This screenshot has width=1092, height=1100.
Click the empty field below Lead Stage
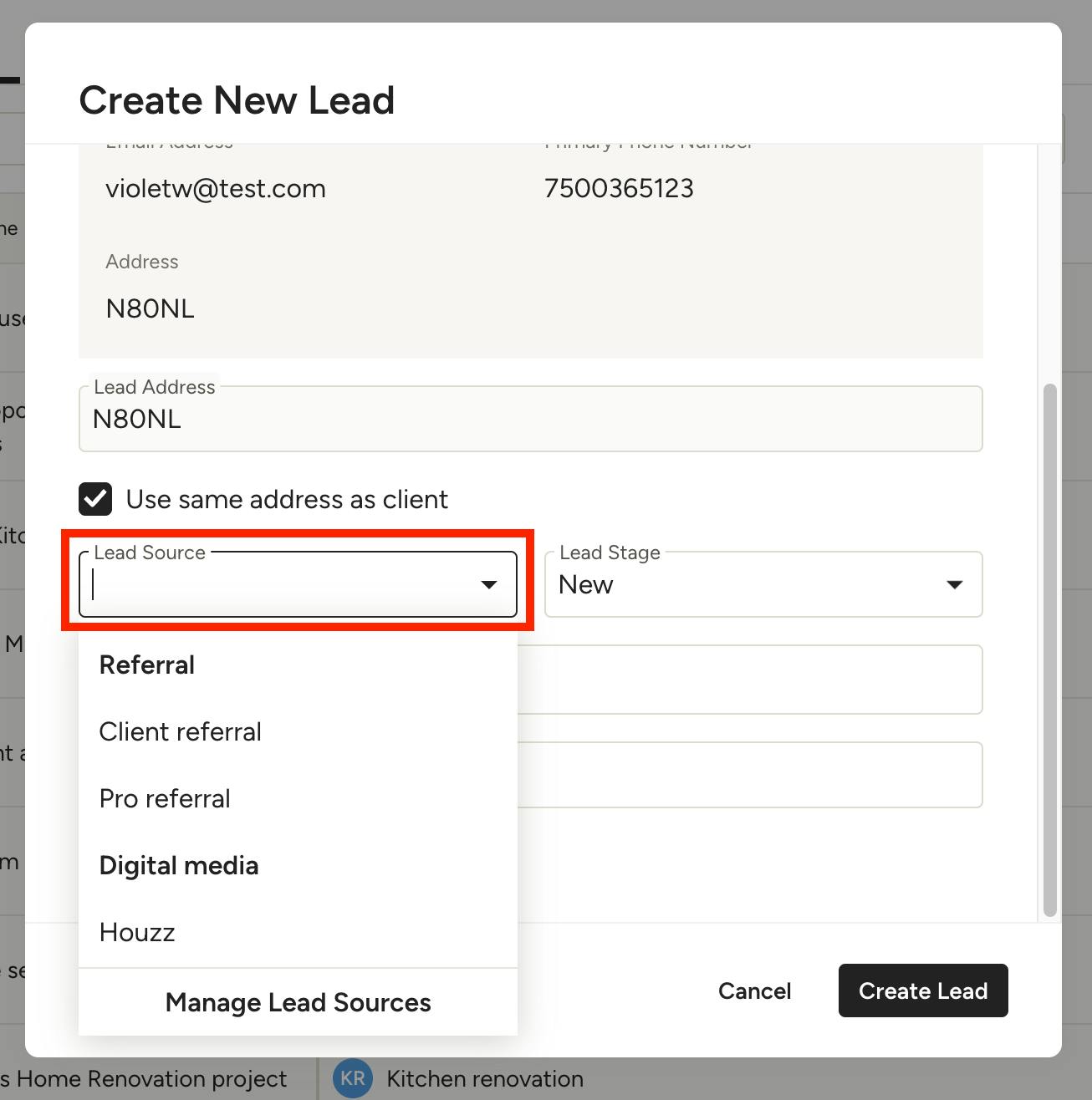click(x=749, y=680)
